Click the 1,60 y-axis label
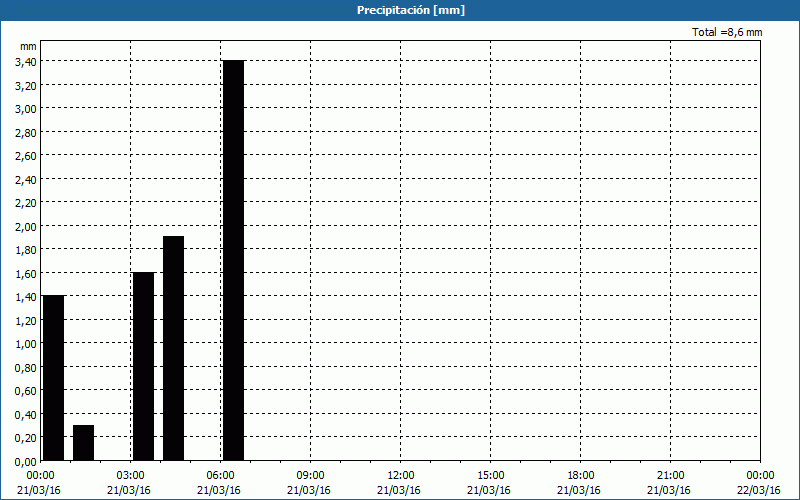 [x=26, y=273]
